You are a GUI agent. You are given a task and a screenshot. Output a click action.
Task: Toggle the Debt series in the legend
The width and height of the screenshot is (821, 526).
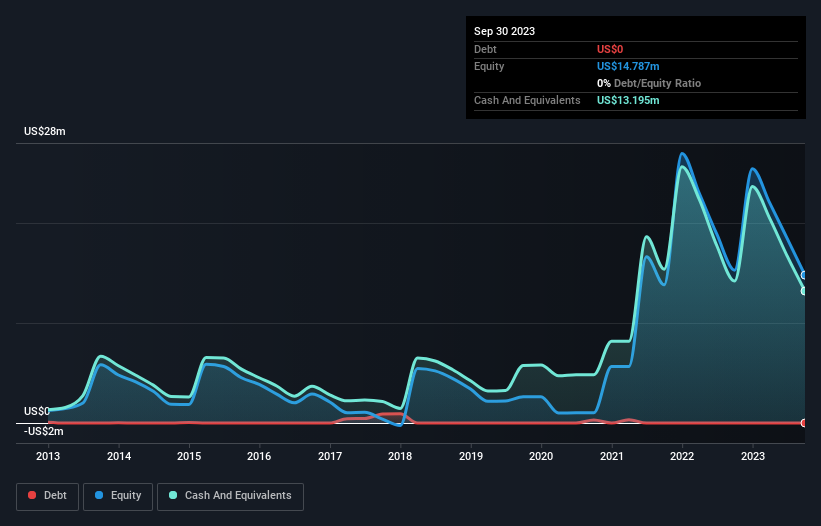pos(47,496)
